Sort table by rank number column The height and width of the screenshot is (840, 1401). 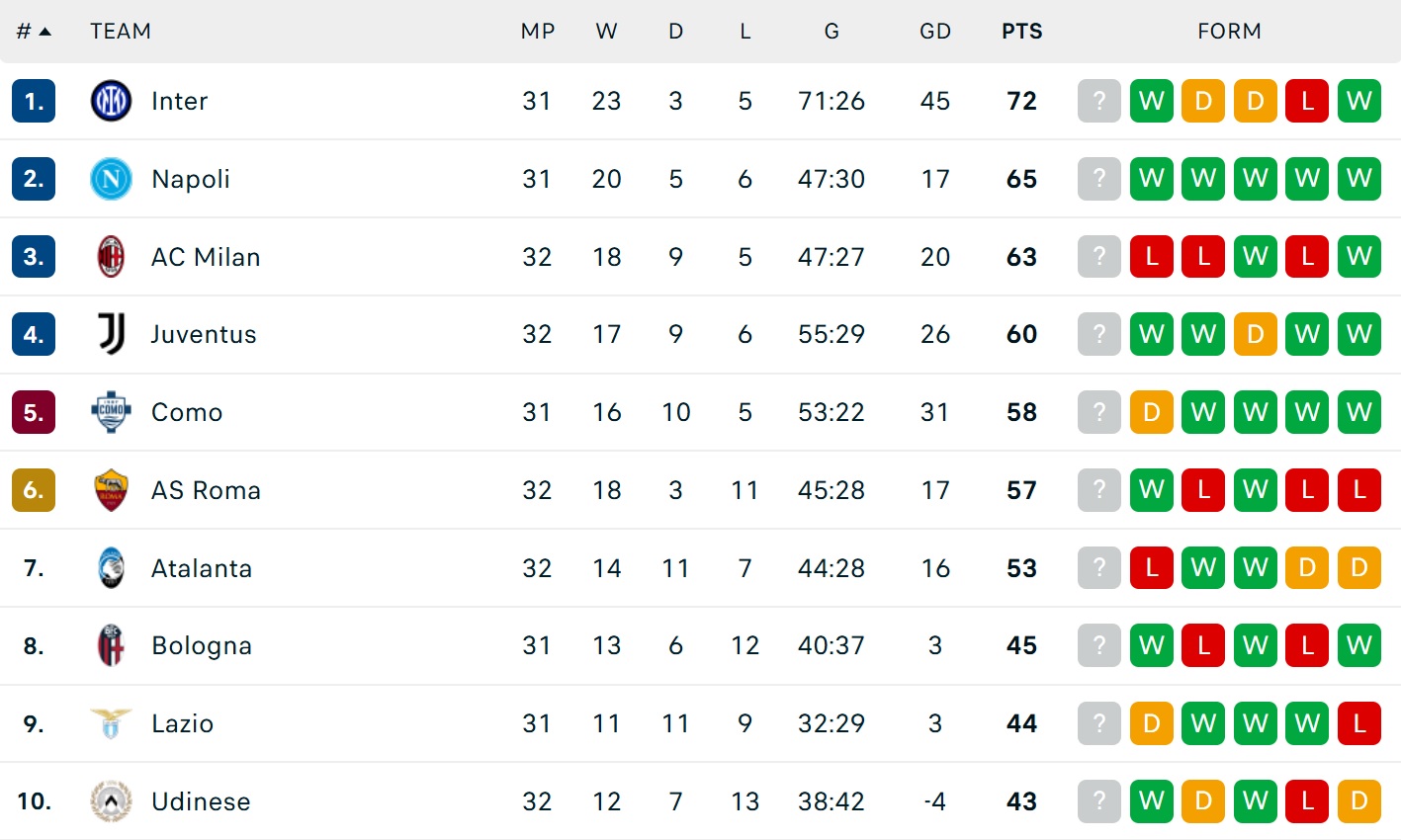33,32
